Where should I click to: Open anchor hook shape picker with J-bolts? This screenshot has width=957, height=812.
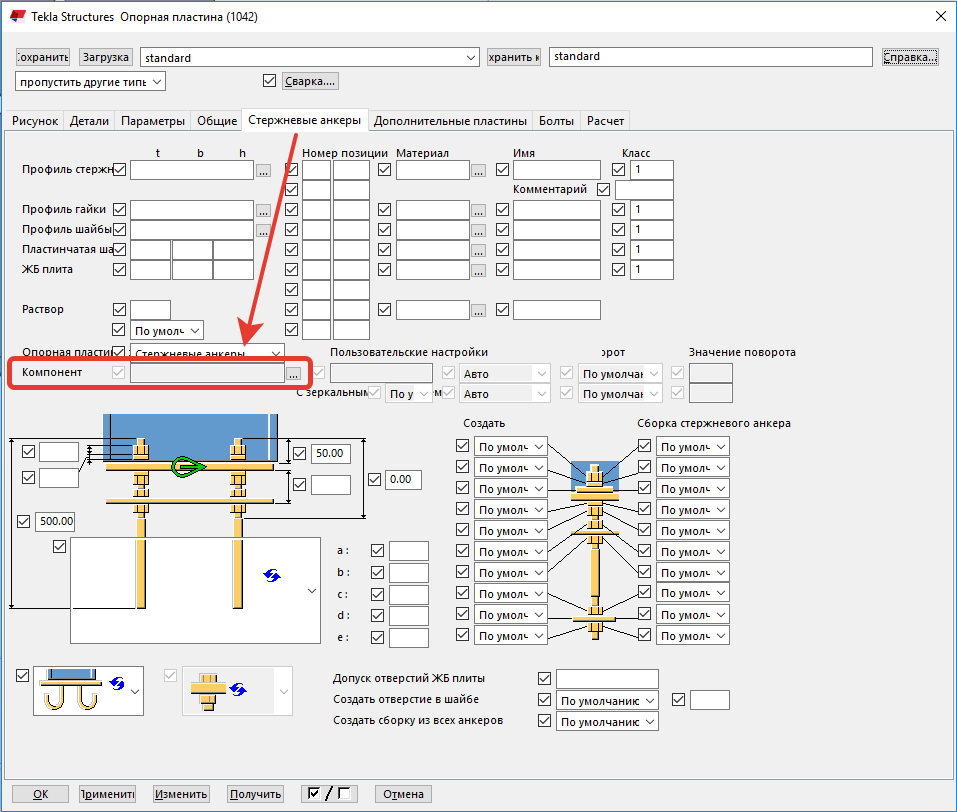coord(87,691)
